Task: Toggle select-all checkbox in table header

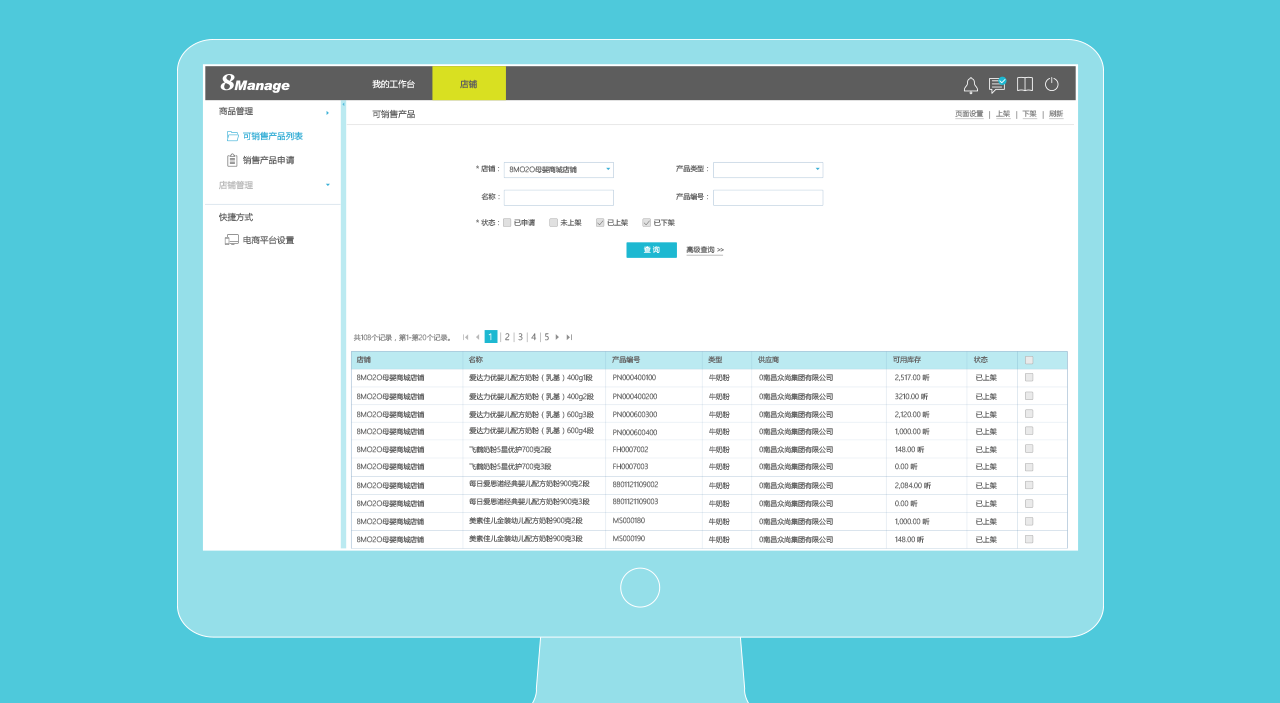Action: pos(1029,360)
